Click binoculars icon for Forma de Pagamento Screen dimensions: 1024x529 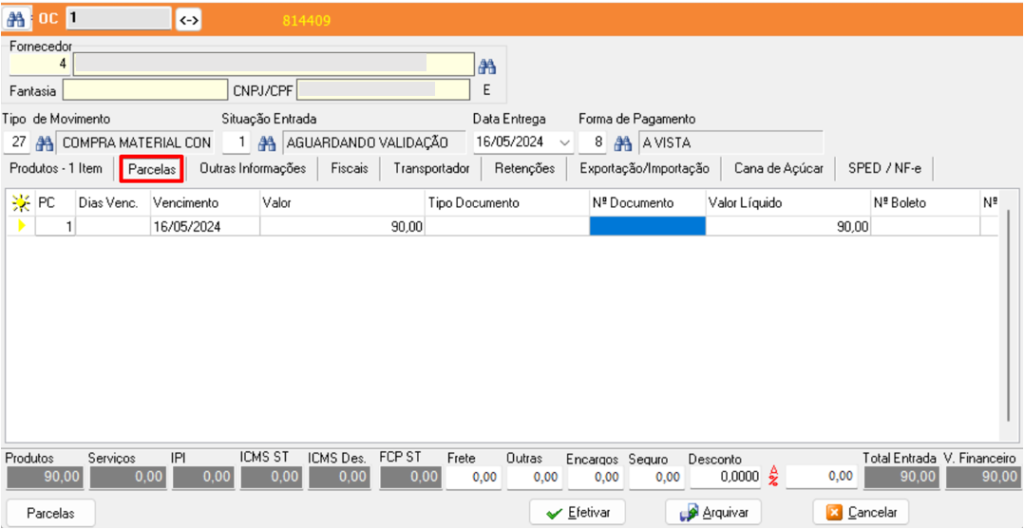point(623,142)
